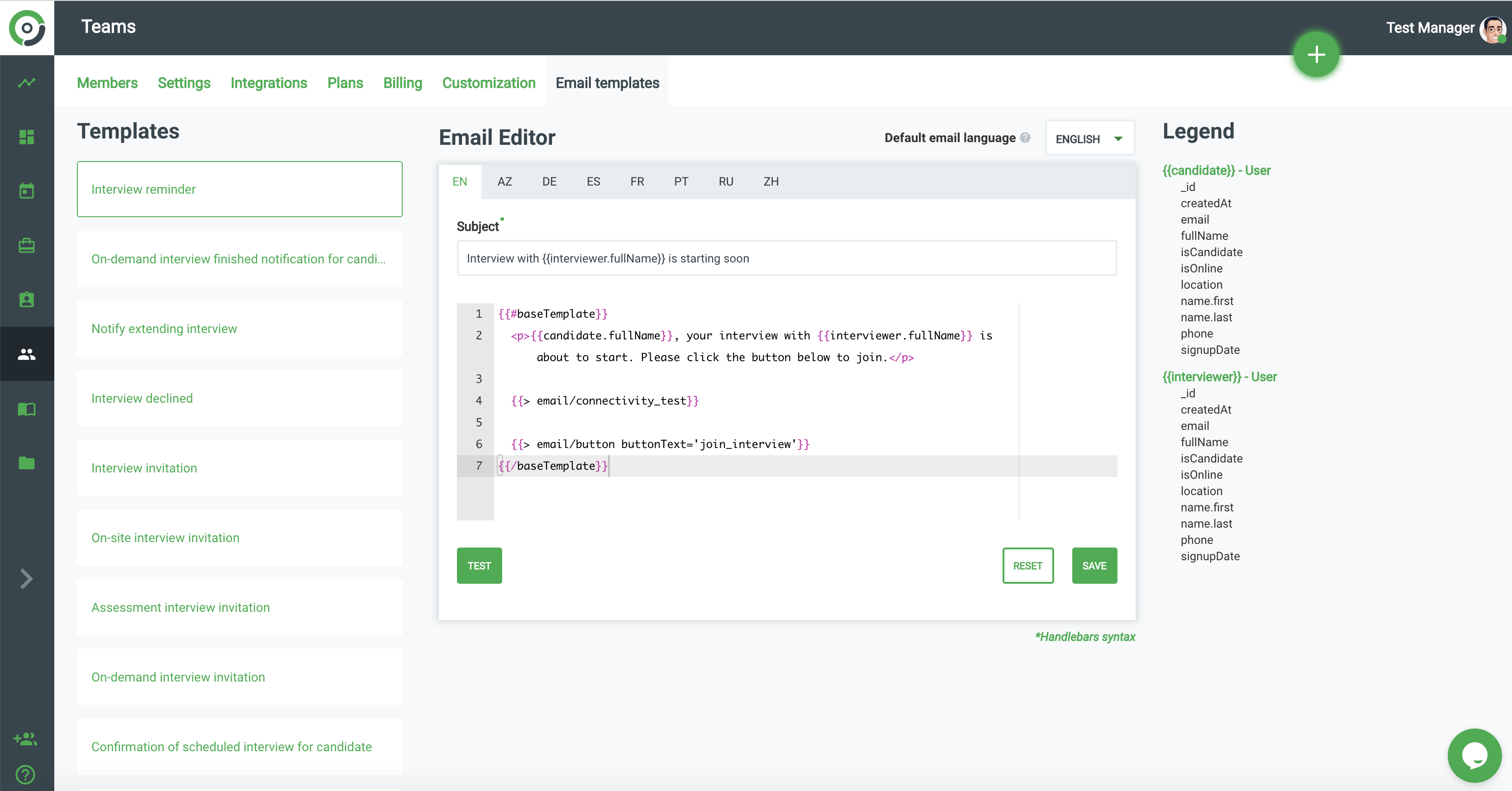The width and height of the screenshot is (1512, 791).
Task: Click the help question-mark sidebar icon
Action: tap(25, 775)
